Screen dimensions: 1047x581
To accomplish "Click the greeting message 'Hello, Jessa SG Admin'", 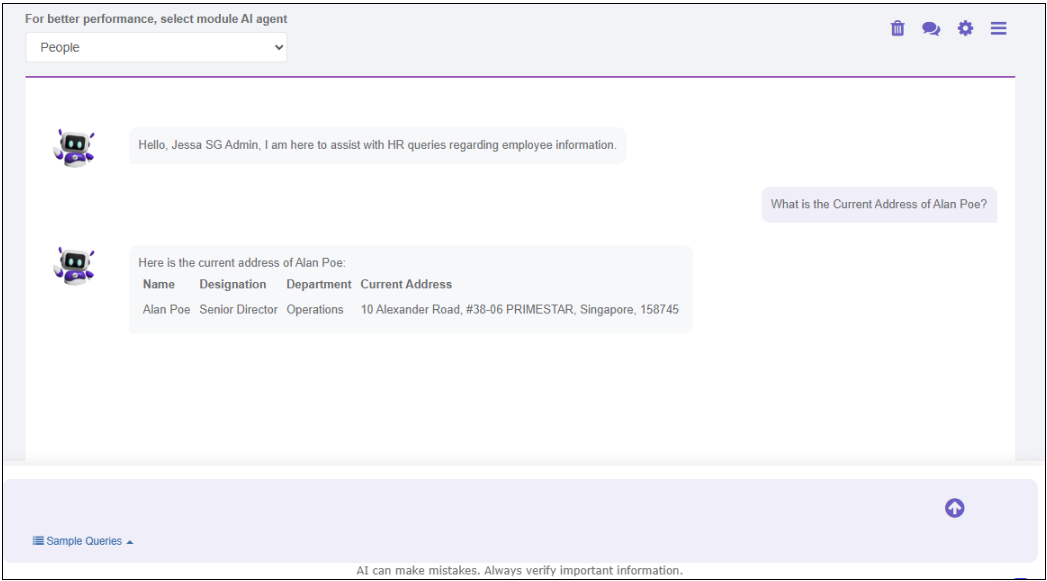I will [377, 145].
